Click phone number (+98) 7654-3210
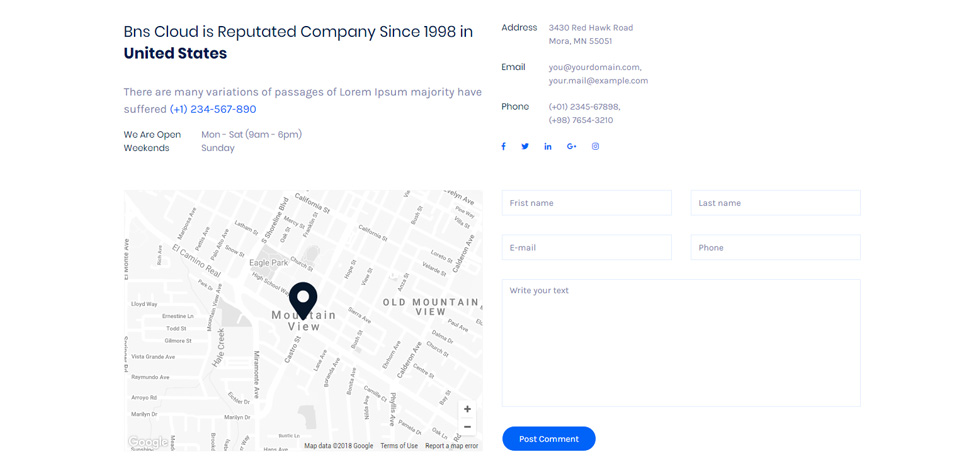980x471 pixels. tap(581, 120)
